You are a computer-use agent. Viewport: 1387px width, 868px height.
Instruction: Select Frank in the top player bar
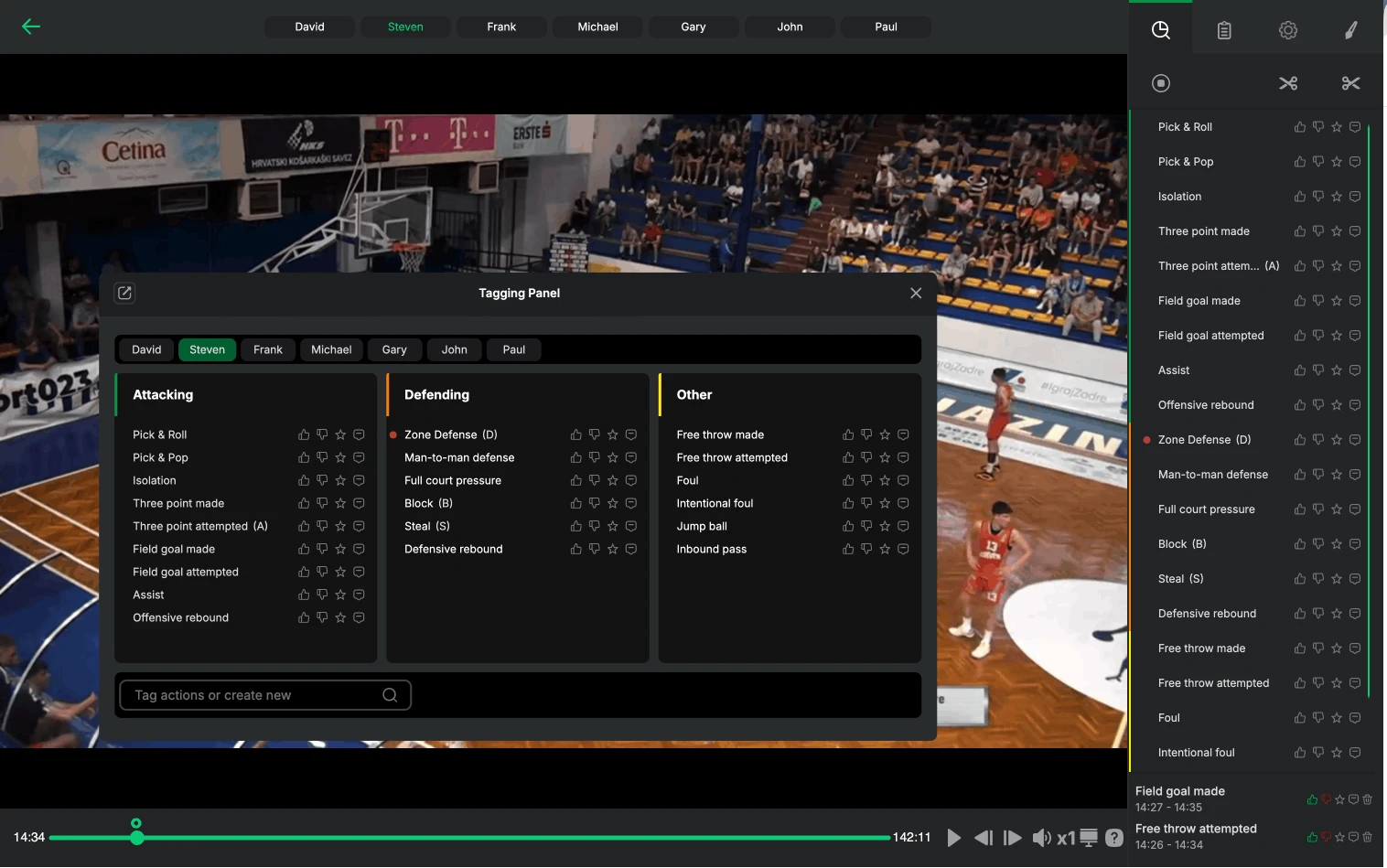click(501, 27)
